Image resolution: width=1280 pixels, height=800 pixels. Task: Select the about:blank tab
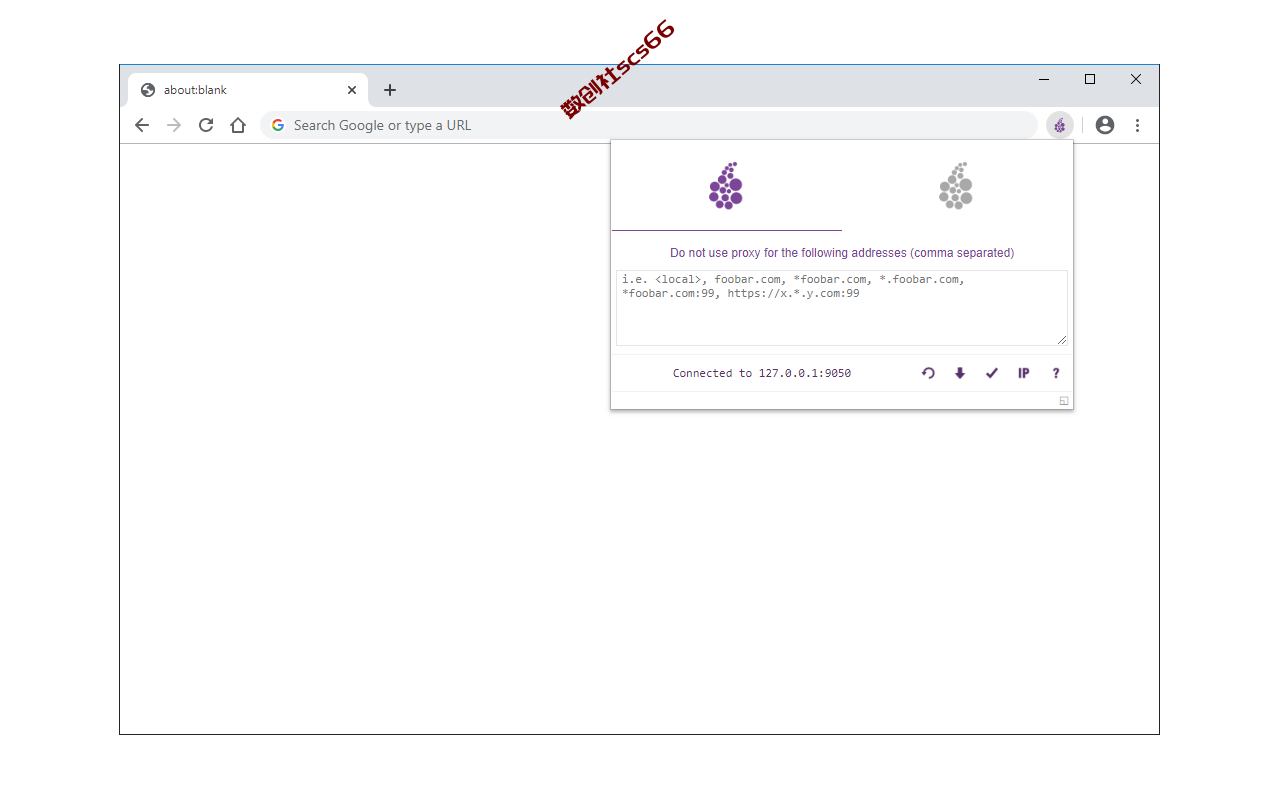tap(248, 90)
